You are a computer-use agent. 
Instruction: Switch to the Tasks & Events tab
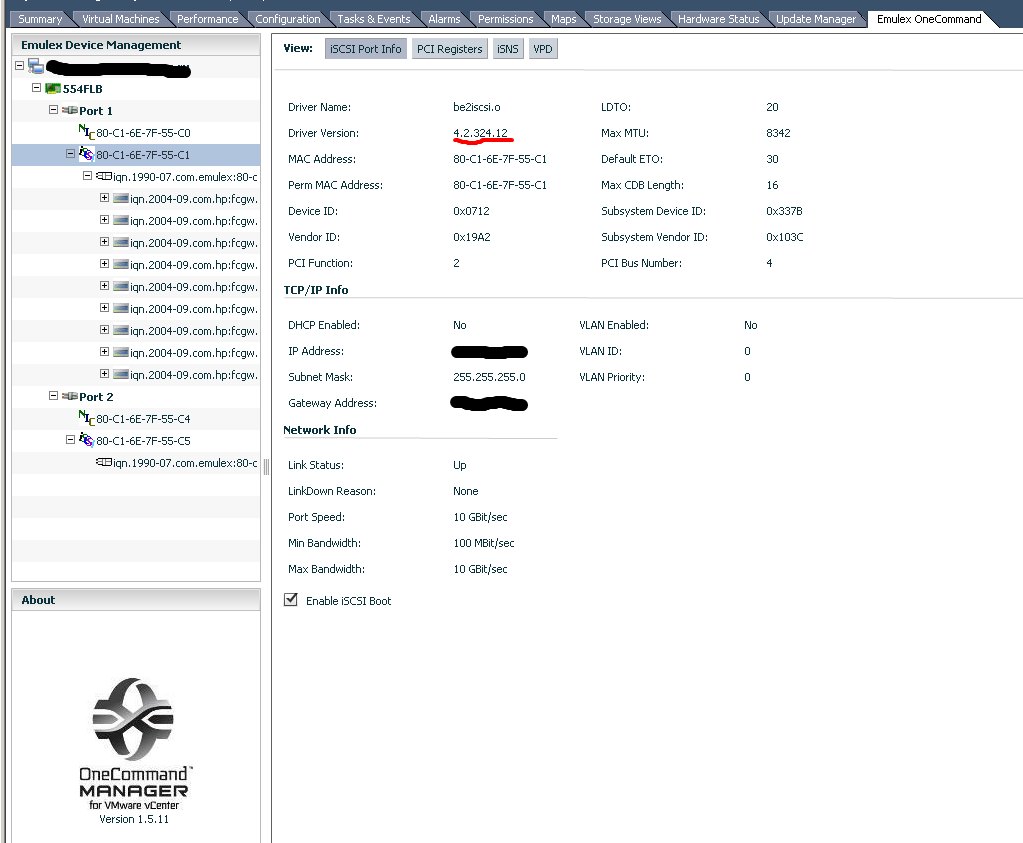click(x=374, y=17)
